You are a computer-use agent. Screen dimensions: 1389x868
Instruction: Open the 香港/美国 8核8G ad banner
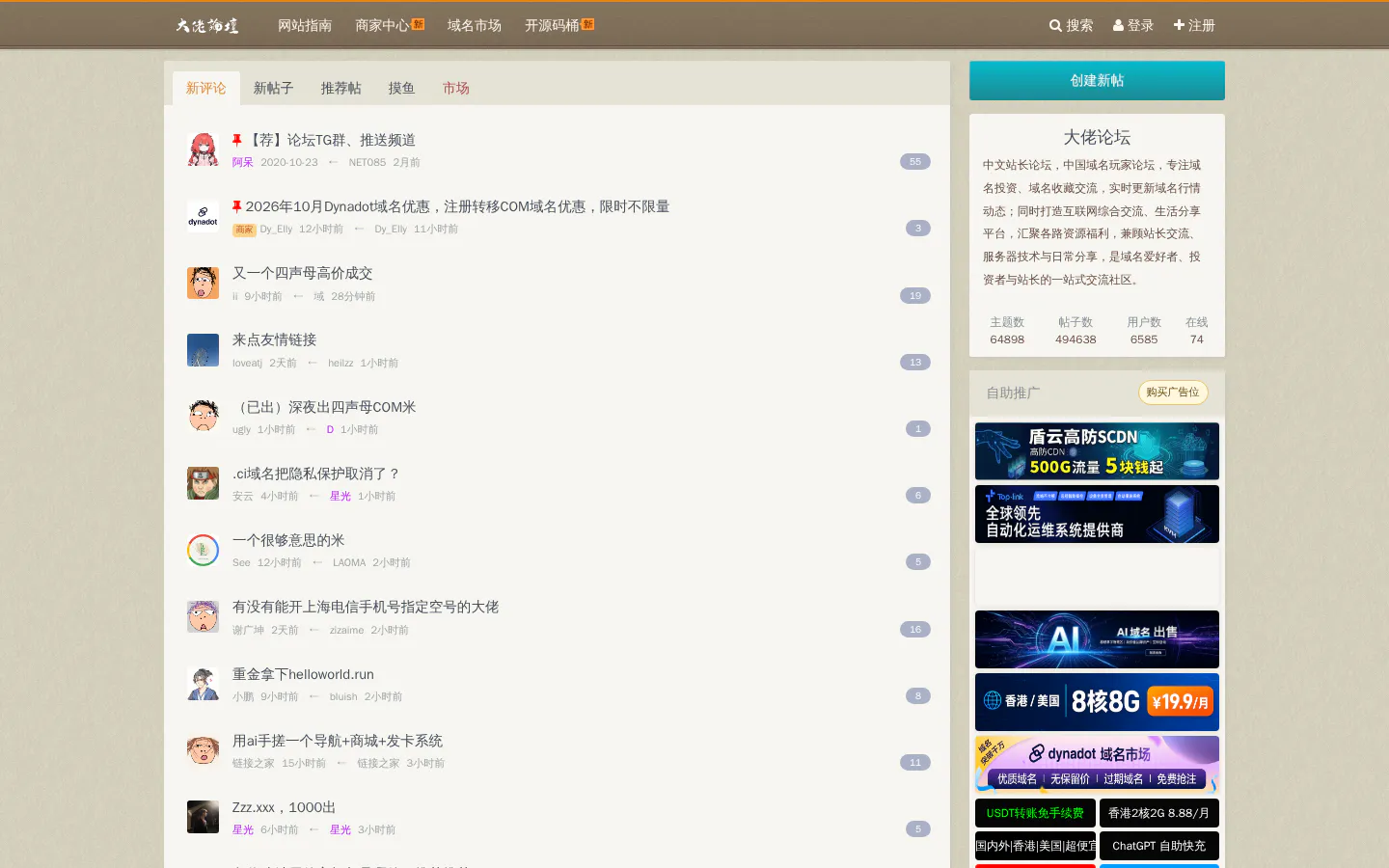(x=1097, y=701)
